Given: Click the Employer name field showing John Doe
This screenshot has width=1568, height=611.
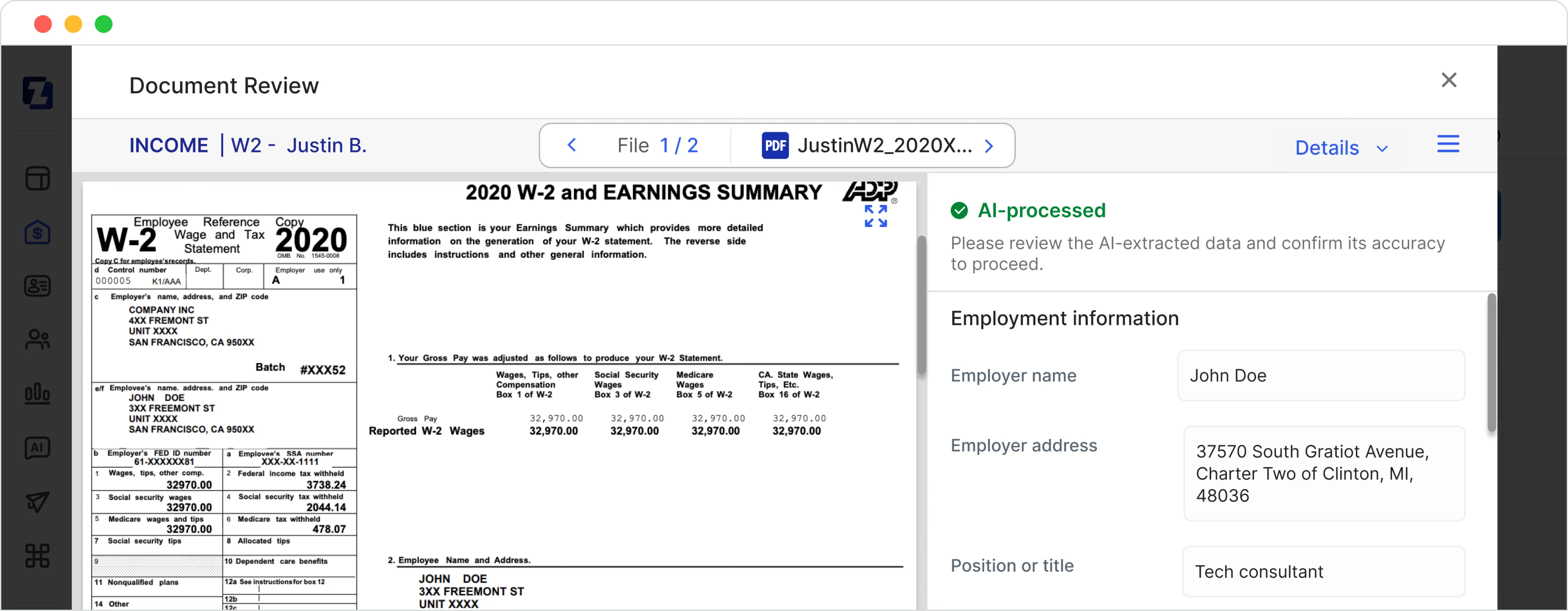Looking at the screenshot, I should [x=1321, y=375].
